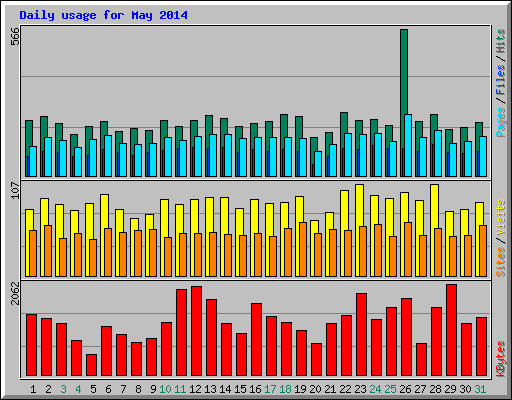Viewport: 512px width, 400px height.
Task: Click day label 13 on the x-axis
Action: pos(210,389)
